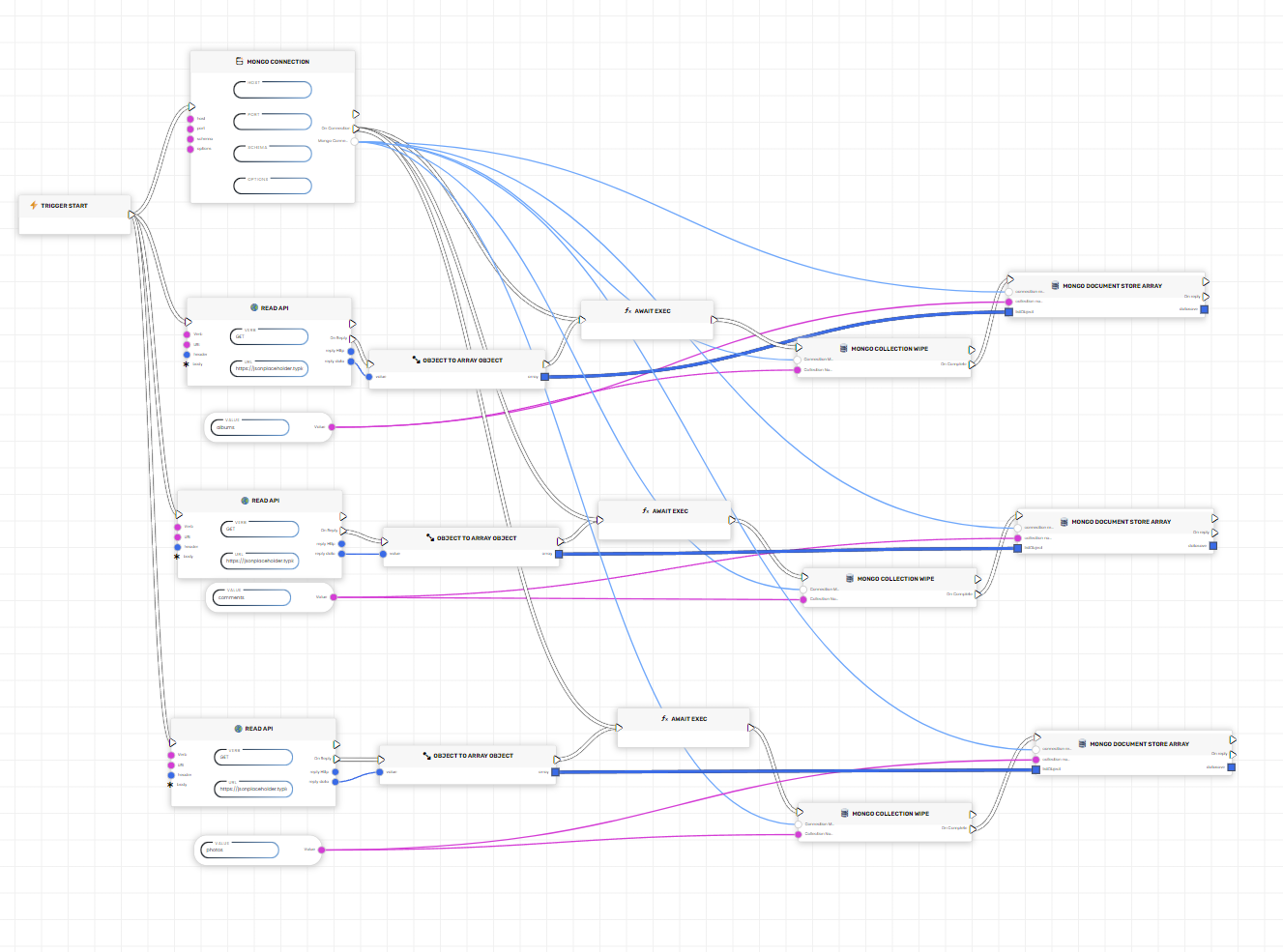This screenshot has width=1283, height=952.
Task: Click the top Object To Array Object icon
Action: (416, 360)
